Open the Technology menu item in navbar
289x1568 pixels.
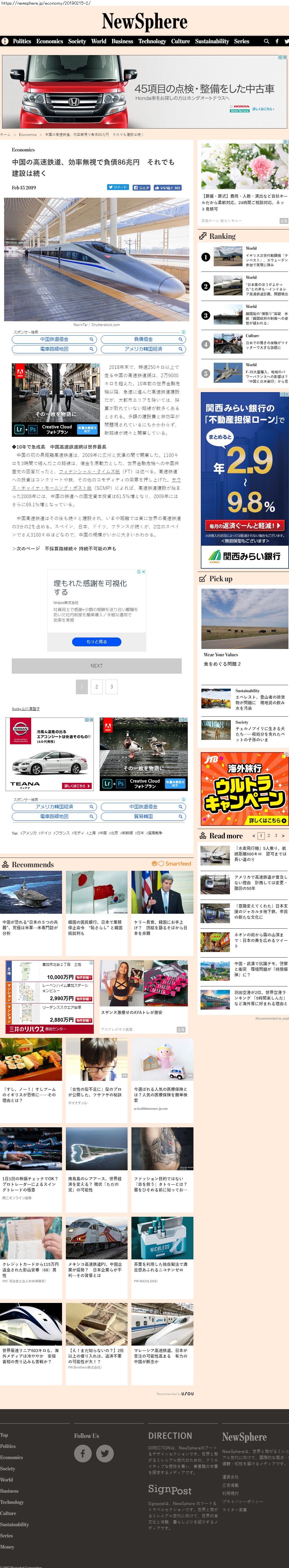point(152,41)
